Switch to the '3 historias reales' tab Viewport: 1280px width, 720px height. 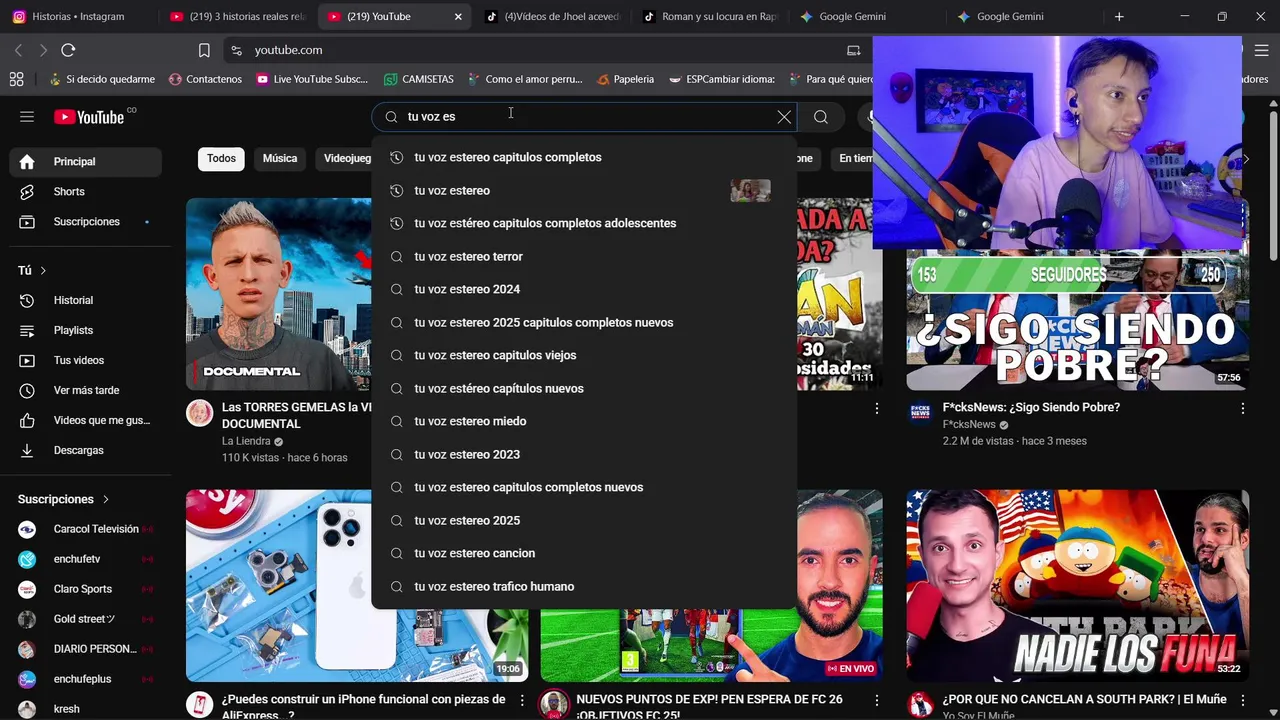pyautogui.click(x=237, y=16)
